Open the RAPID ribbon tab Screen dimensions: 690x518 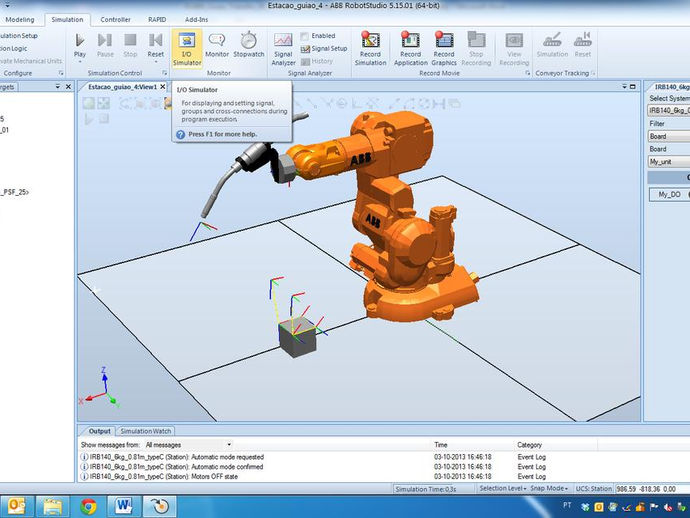pyautogui.click(x=157, y=19)
